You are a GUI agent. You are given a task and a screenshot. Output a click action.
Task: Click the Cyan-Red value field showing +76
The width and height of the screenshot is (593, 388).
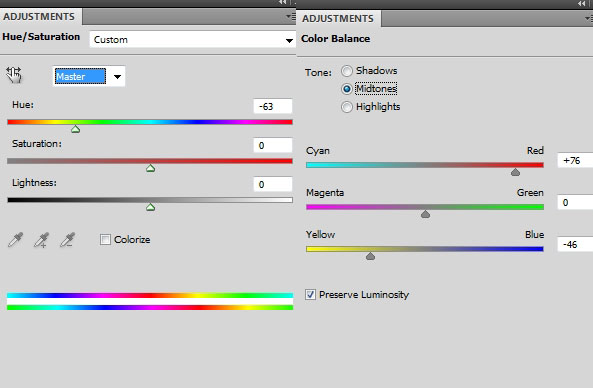575,160
